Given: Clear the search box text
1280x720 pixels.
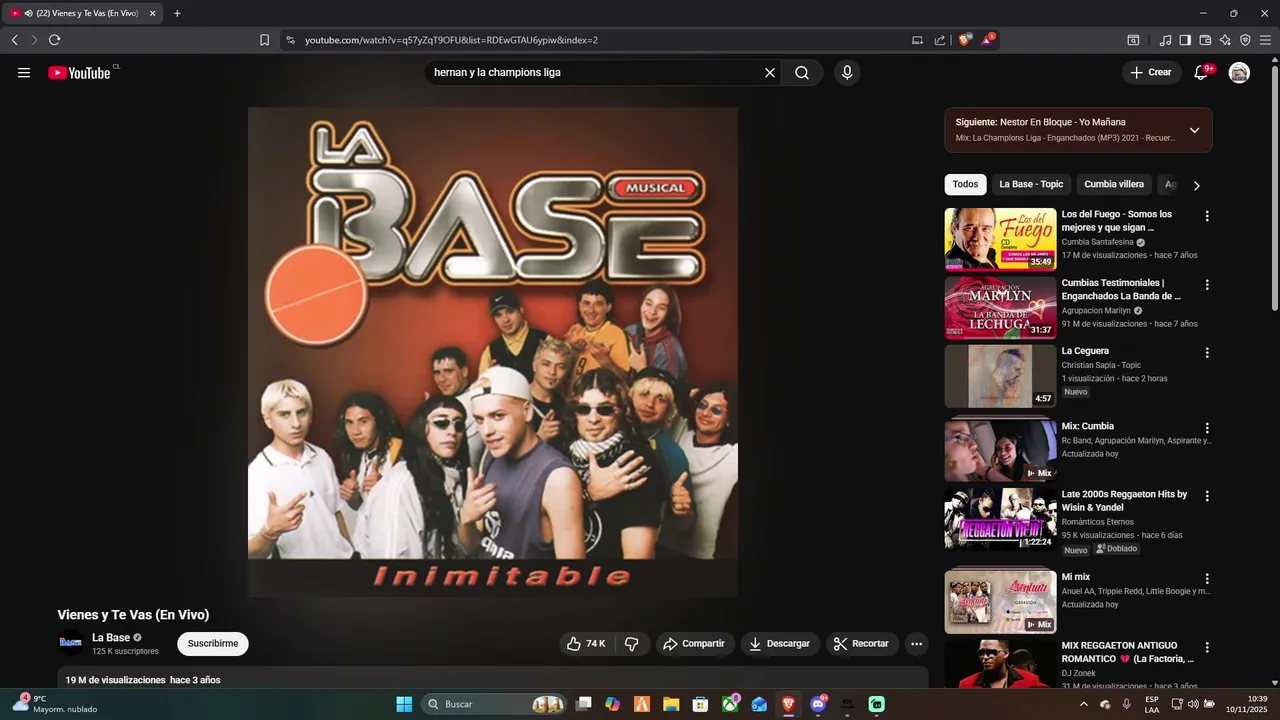Looking at the screenshot, I should (x=770, y=73).
